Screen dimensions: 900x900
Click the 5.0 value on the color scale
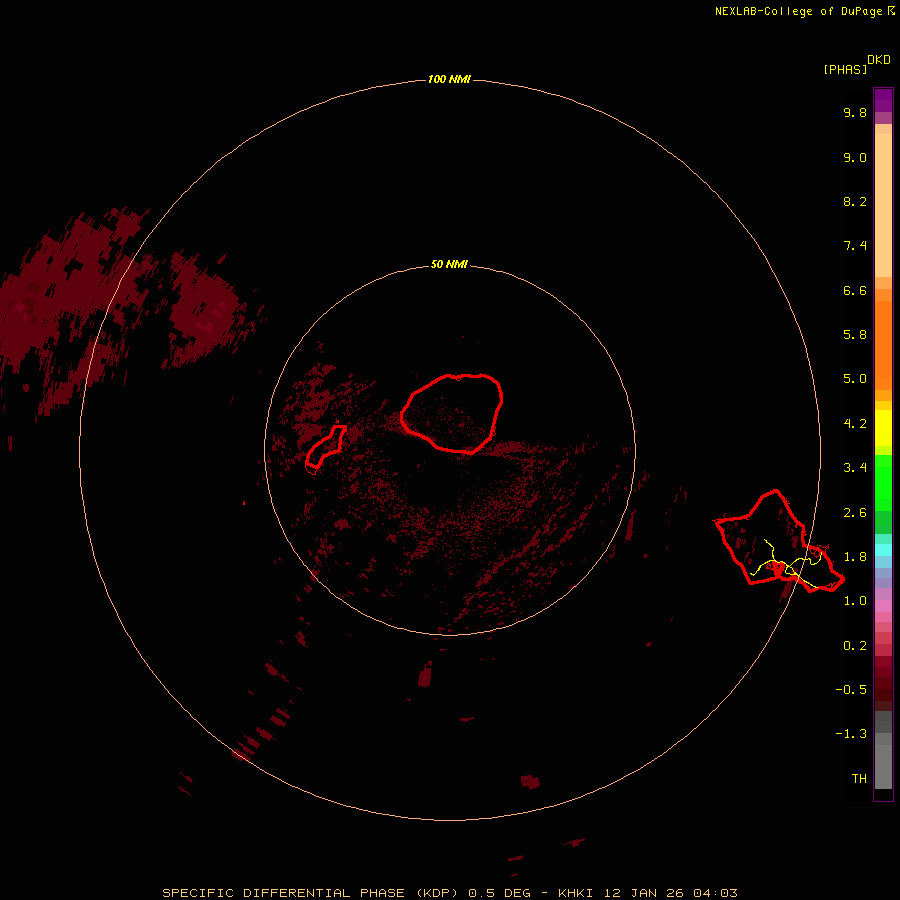(x=855, y=379)
